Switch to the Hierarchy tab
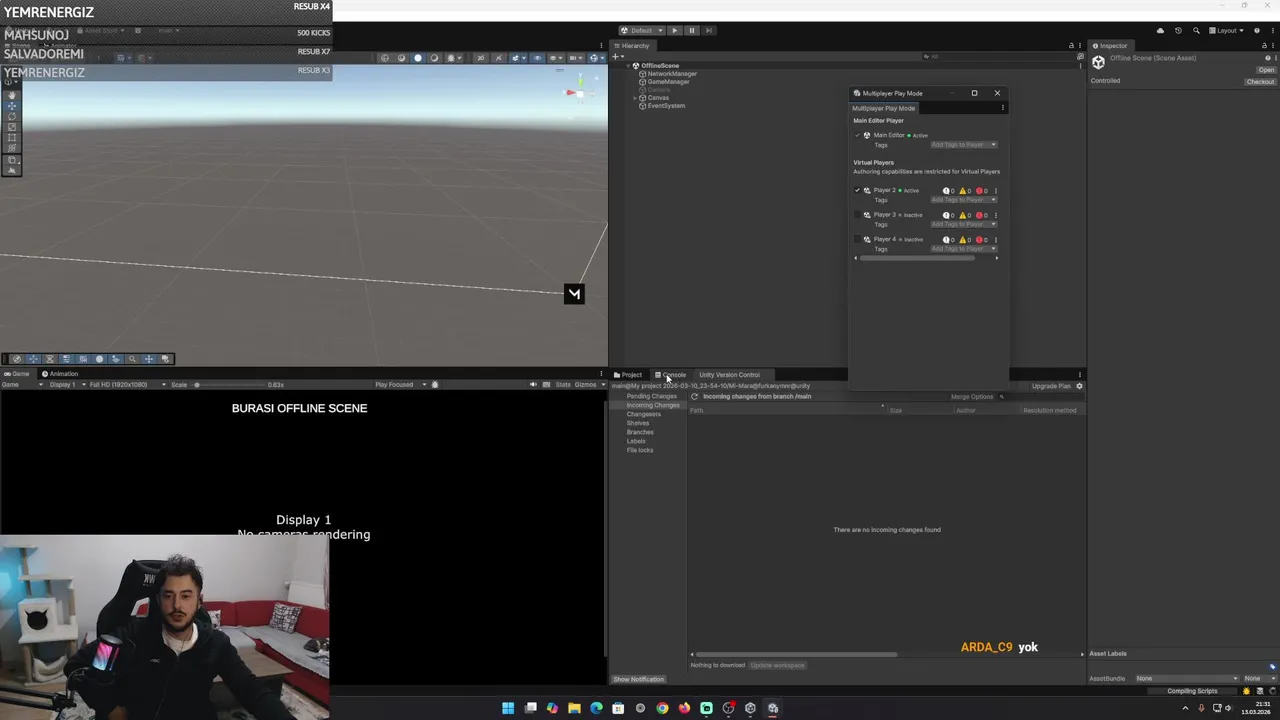Screen dimensions: 1280x720 pyautogui.click(x=633, y=45)
